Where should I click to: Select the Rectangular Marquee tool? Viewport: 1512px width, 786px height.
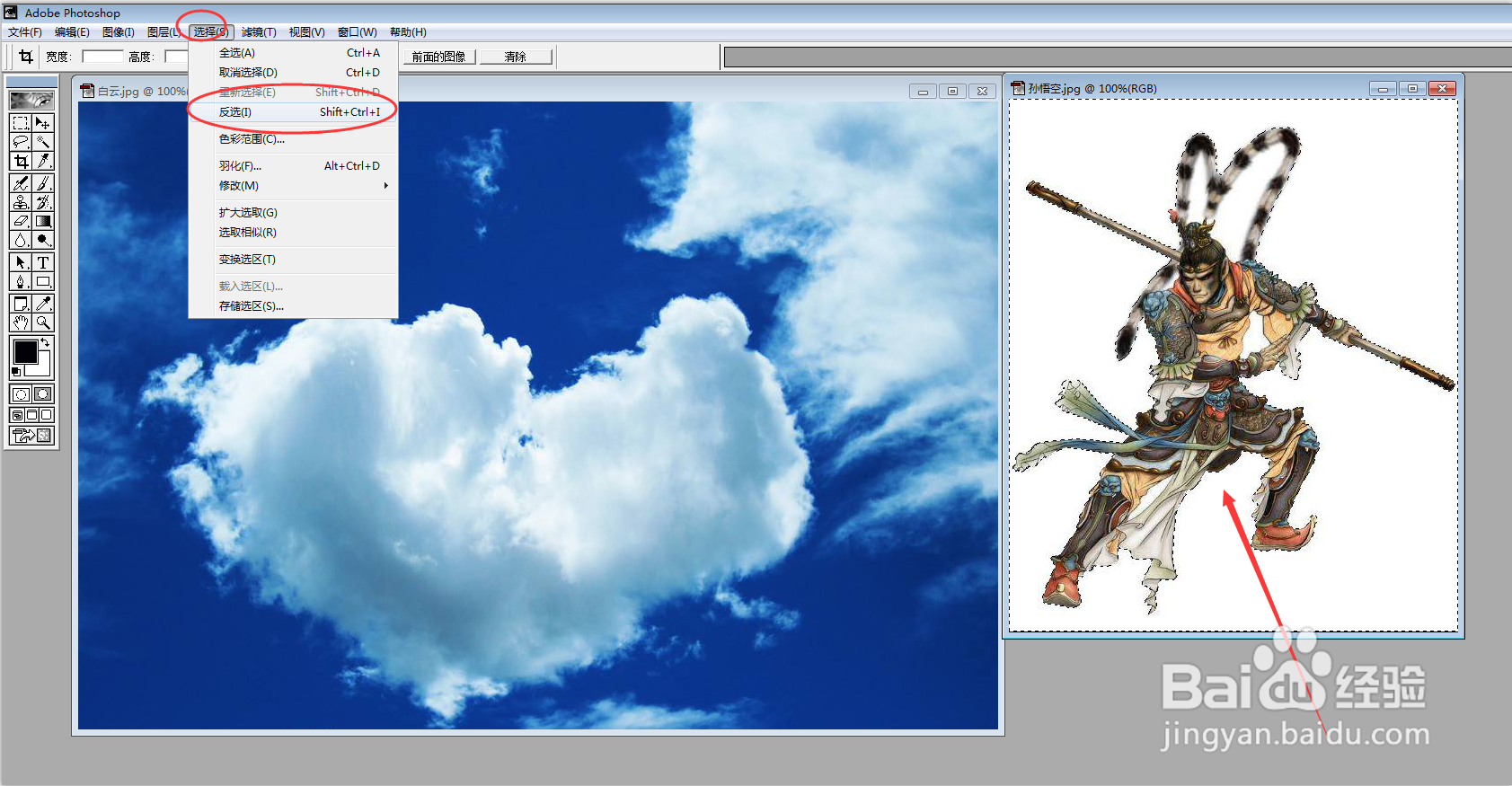(x=21, y=123)
